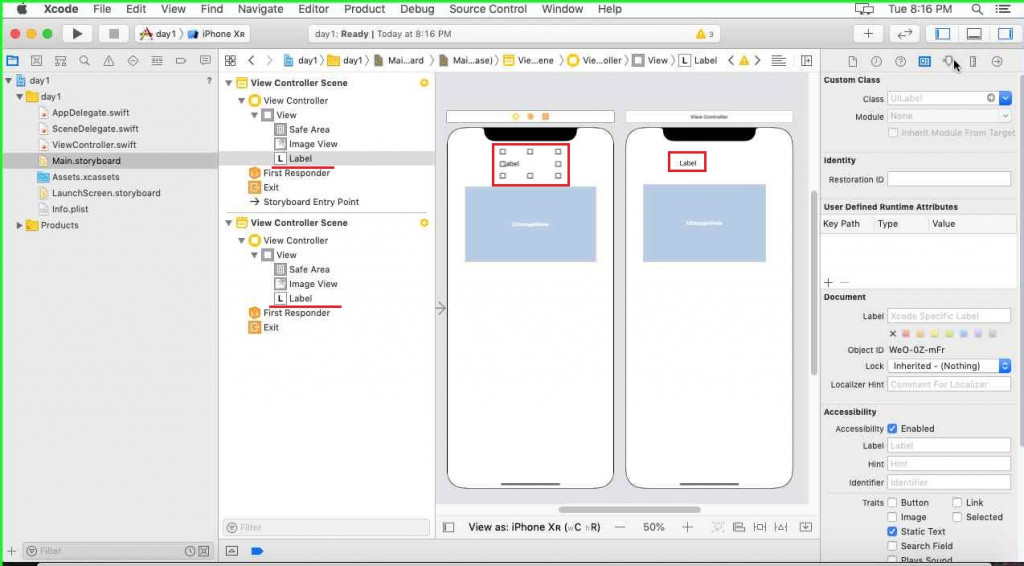The width and height of the screenshot is (1024, 566).
Task: Collapse the first scene's View node
Action: coord(255,115)
